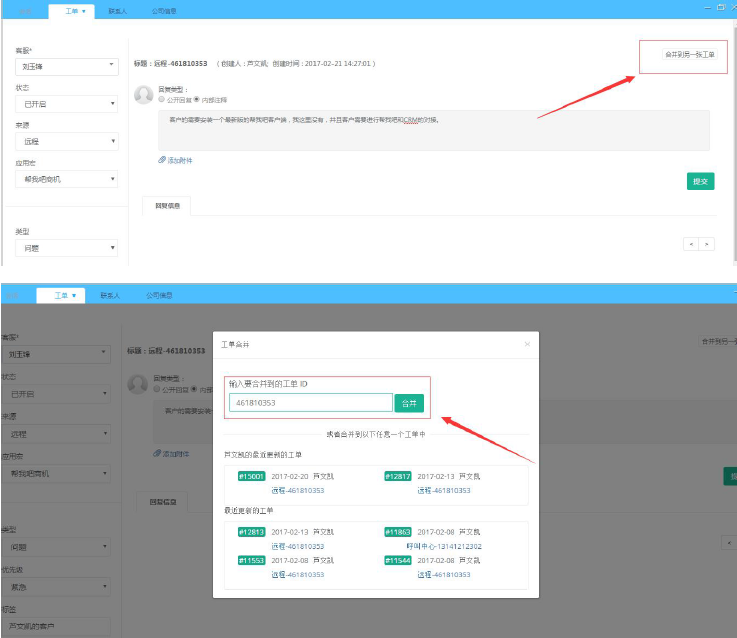This screenshot has height=638, width=737.
Task: Click reply text area in top screenshot
Action: click(433, 130)
